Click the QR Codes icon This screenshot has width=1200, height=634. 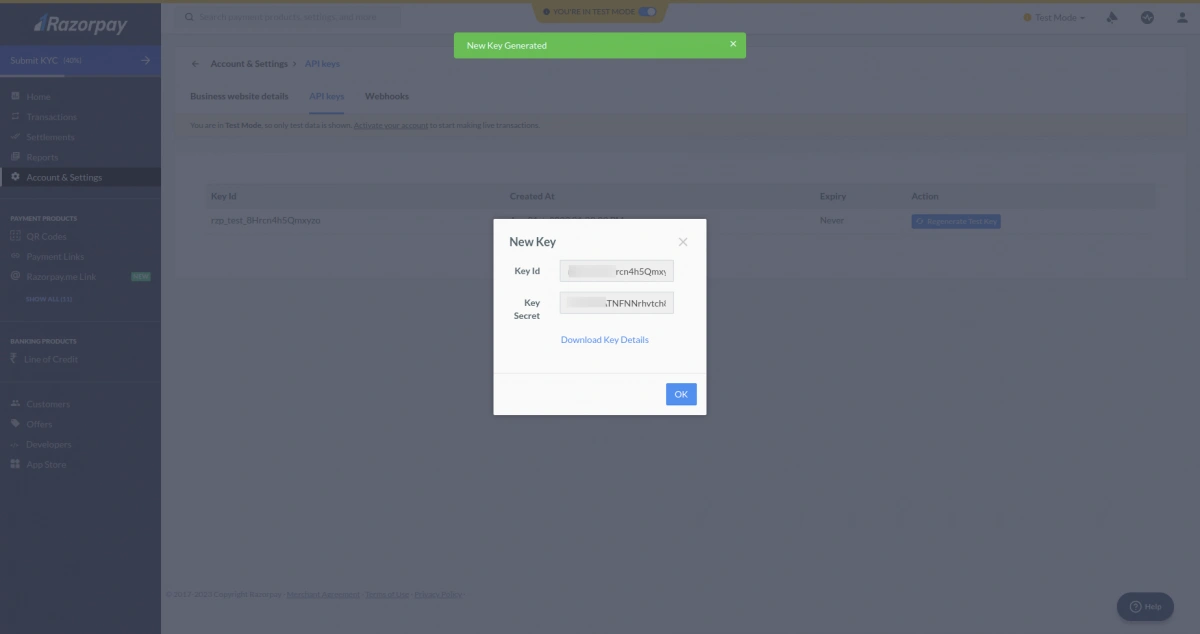point(15,237)
